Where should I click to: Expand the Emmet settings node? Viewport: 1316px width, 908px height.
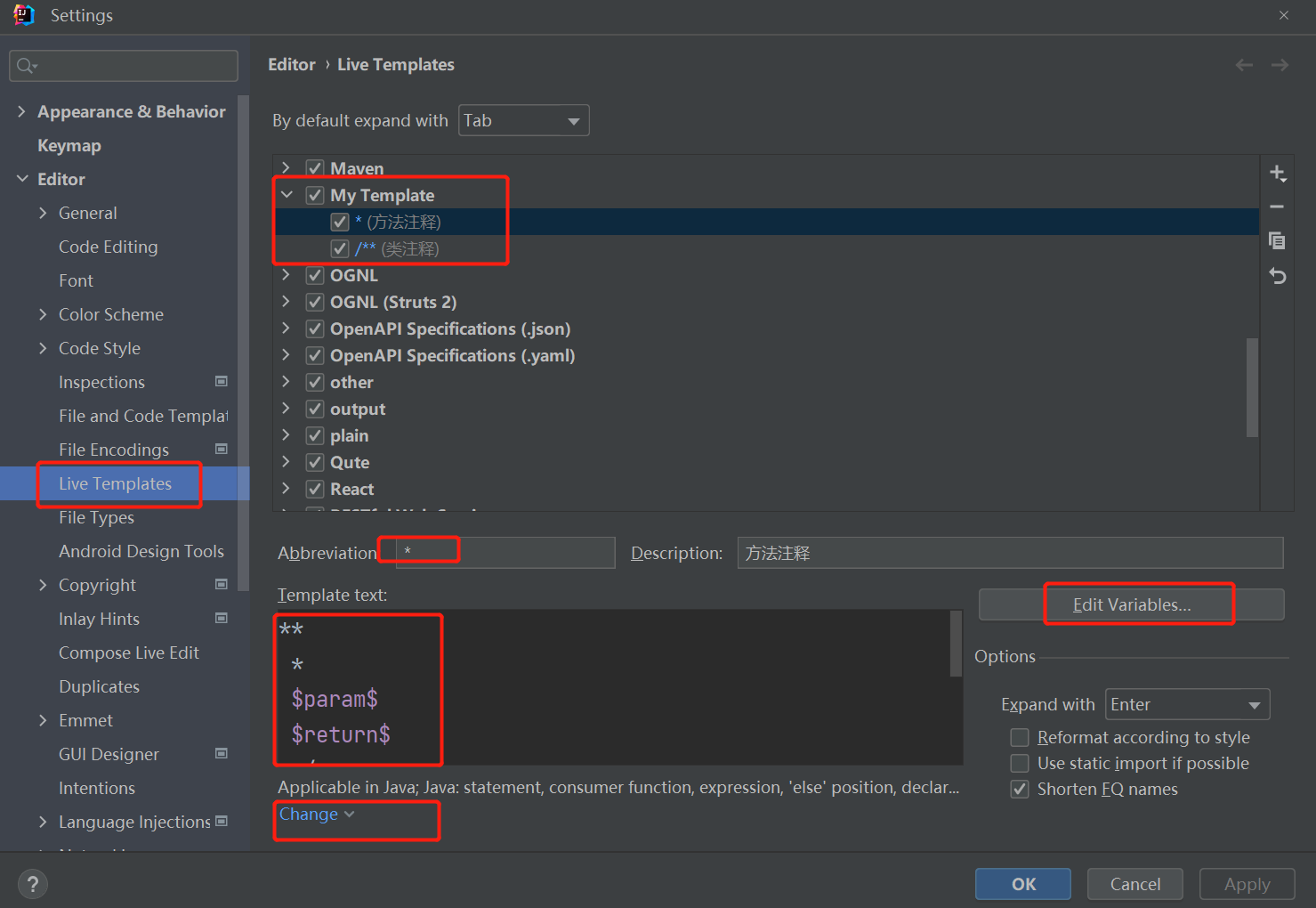click(44, 720)
